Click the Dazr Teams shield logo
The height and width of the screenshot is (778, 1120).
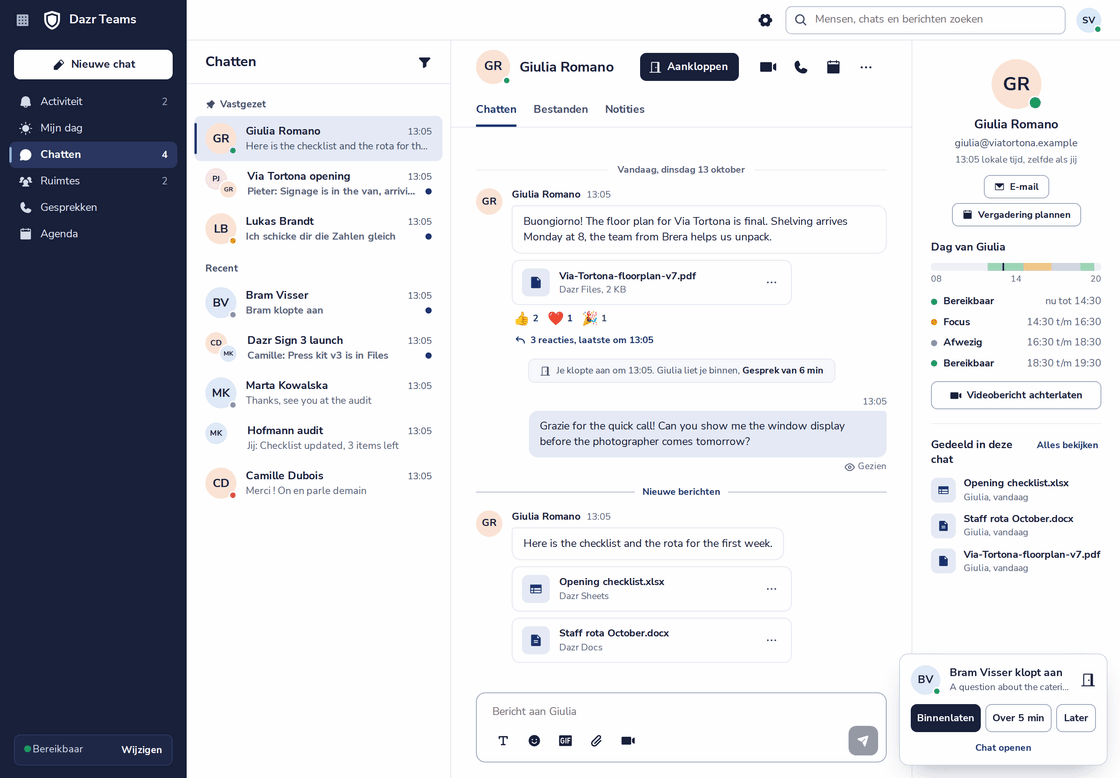(52, 20)
